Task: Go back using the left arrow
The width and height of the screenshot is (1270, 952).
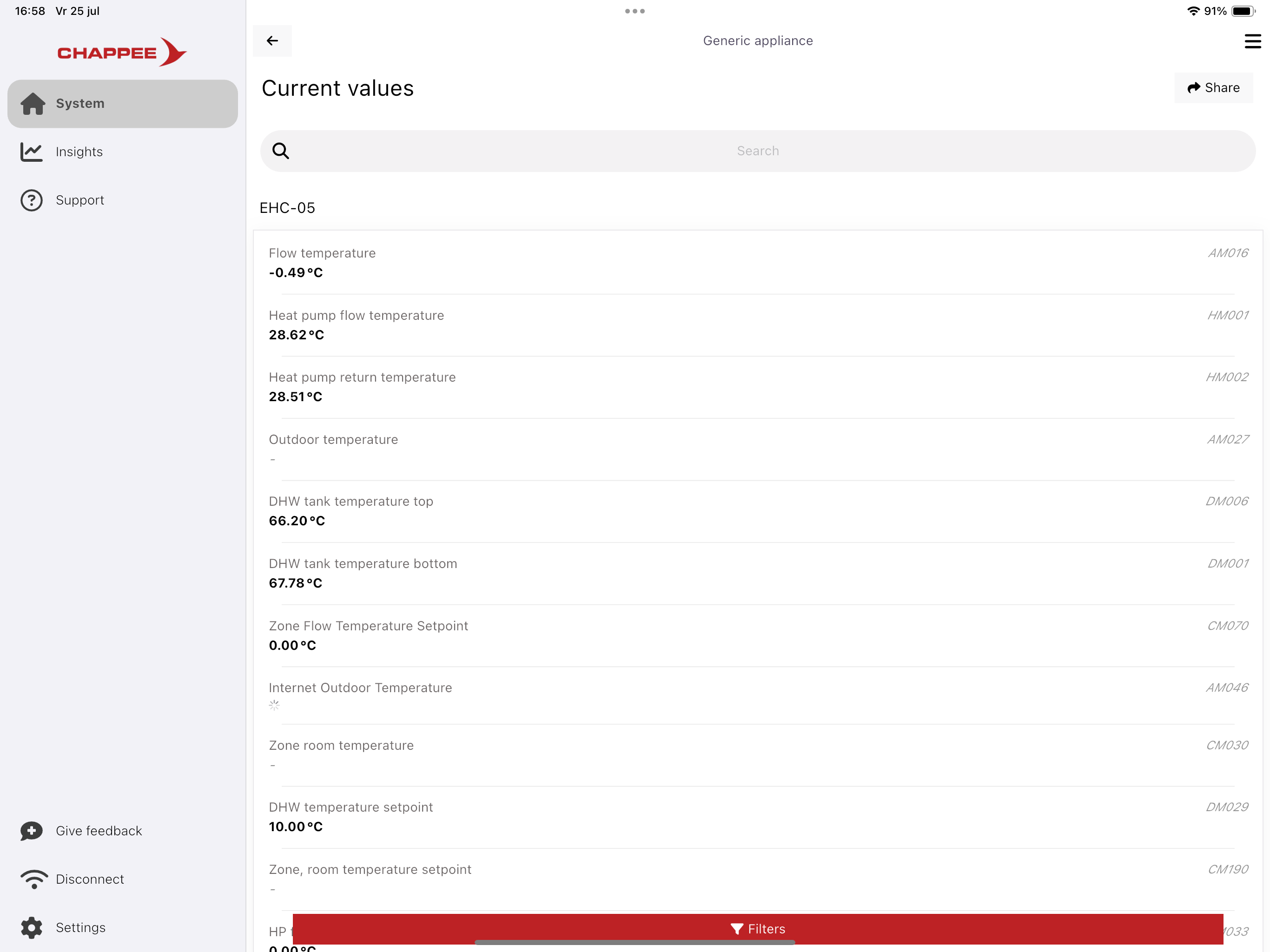Action: click(x=272, y=41)
